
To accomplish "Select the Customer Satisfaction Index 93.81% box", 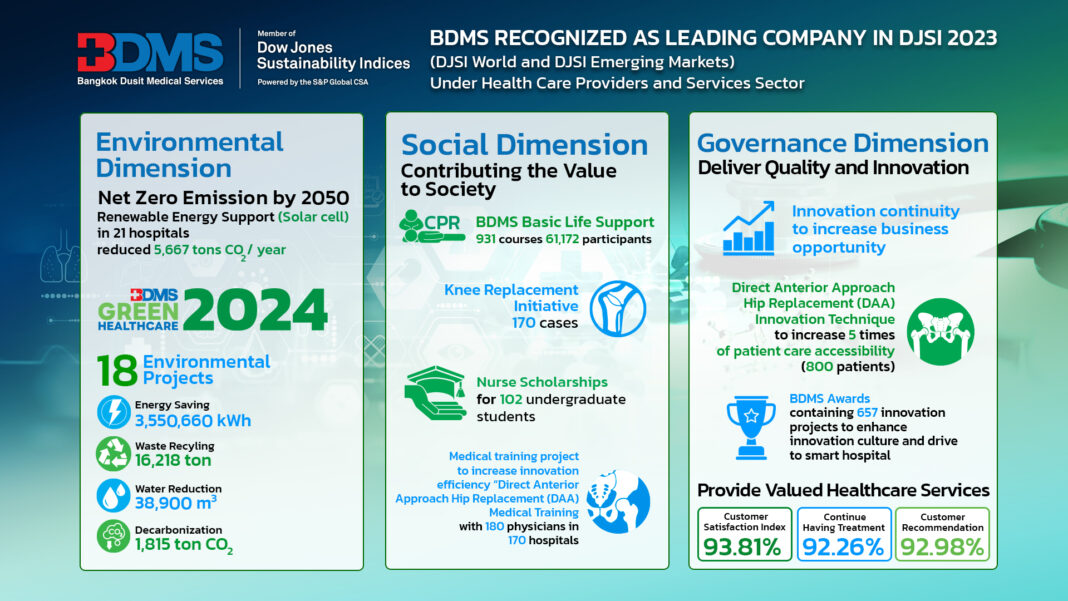I will click(x=745, y=533).
